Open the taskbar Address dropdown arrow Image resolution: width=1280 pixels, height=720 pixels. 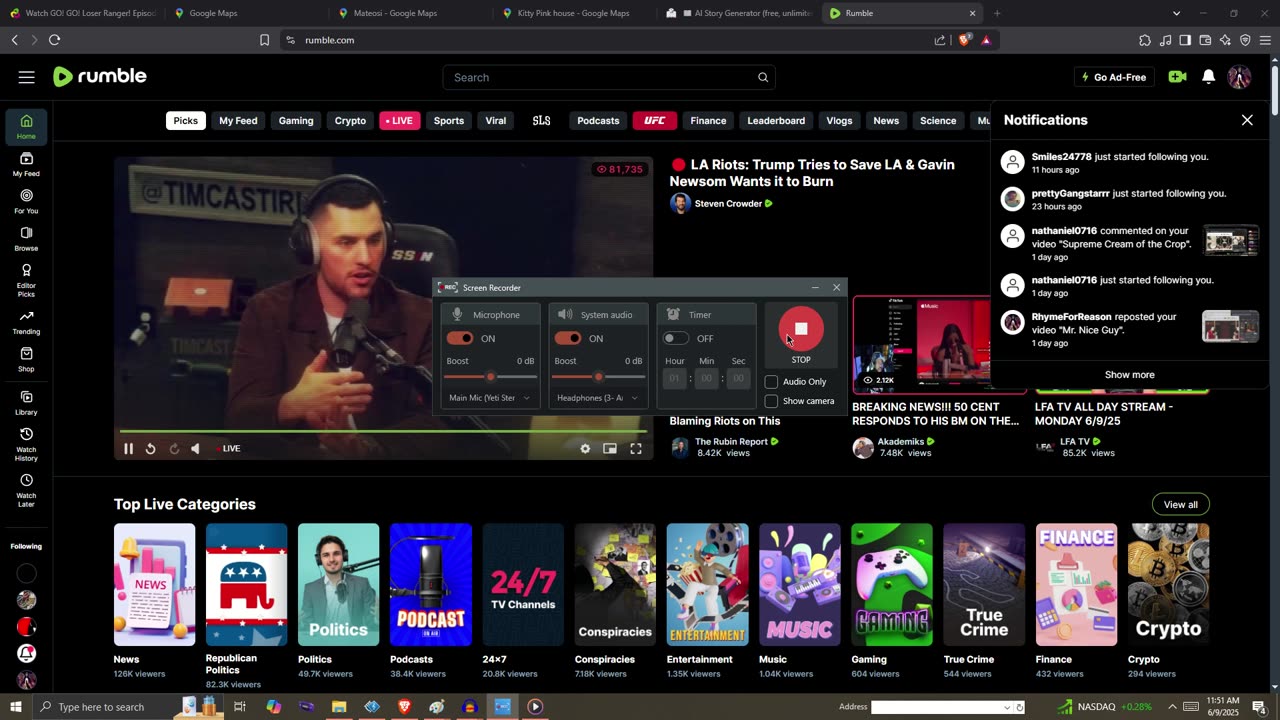click(x=1007, y=707)
